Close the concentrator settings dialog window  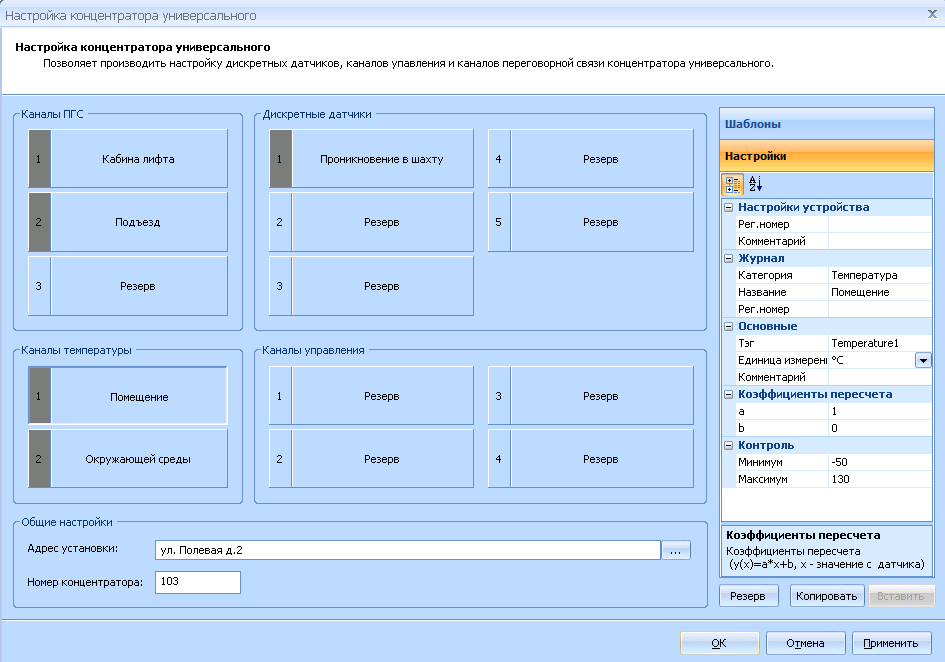tap(929, 16)
